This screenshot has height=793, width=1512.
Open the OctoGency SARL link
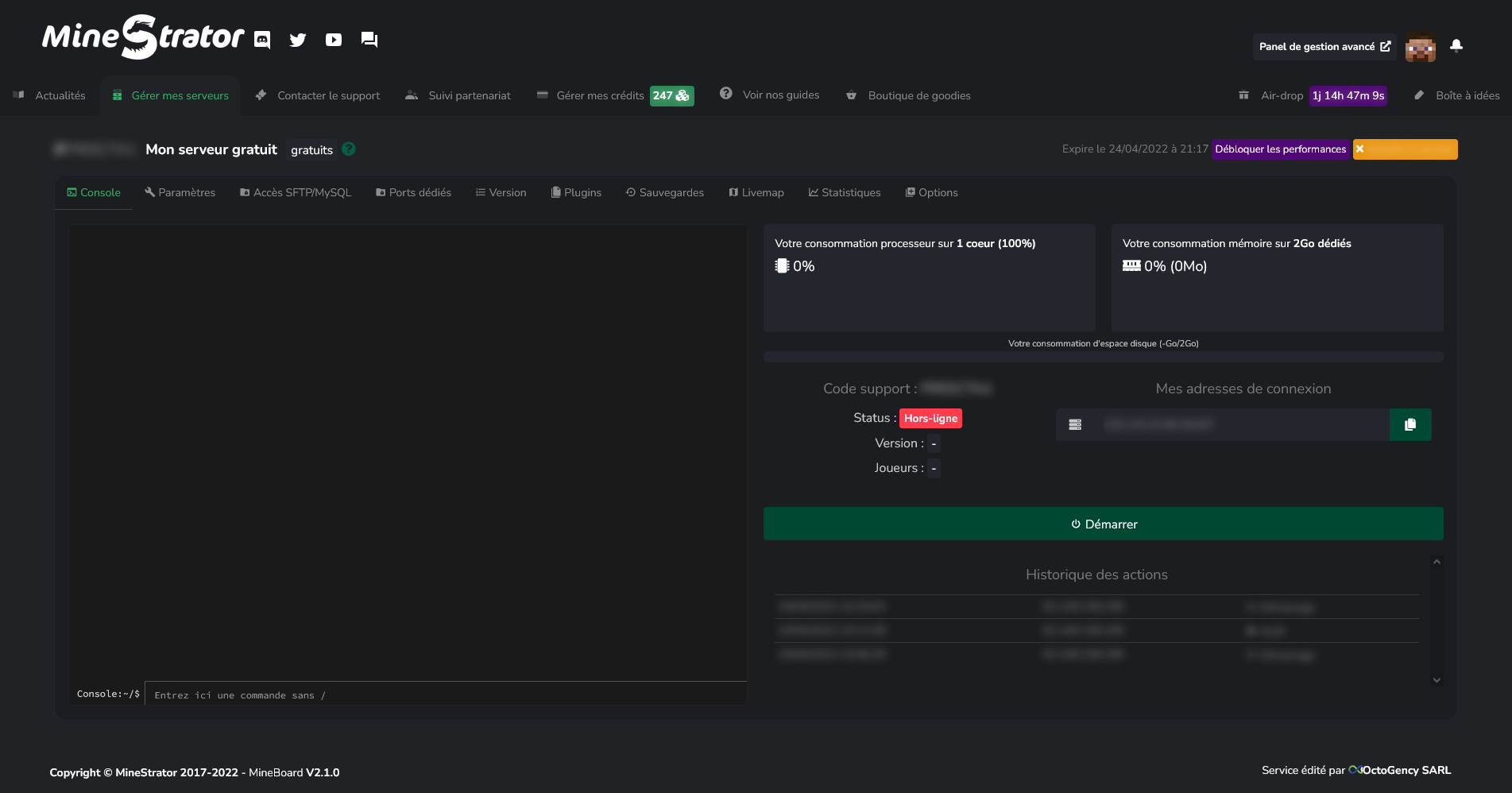(x=1400, y=770)
